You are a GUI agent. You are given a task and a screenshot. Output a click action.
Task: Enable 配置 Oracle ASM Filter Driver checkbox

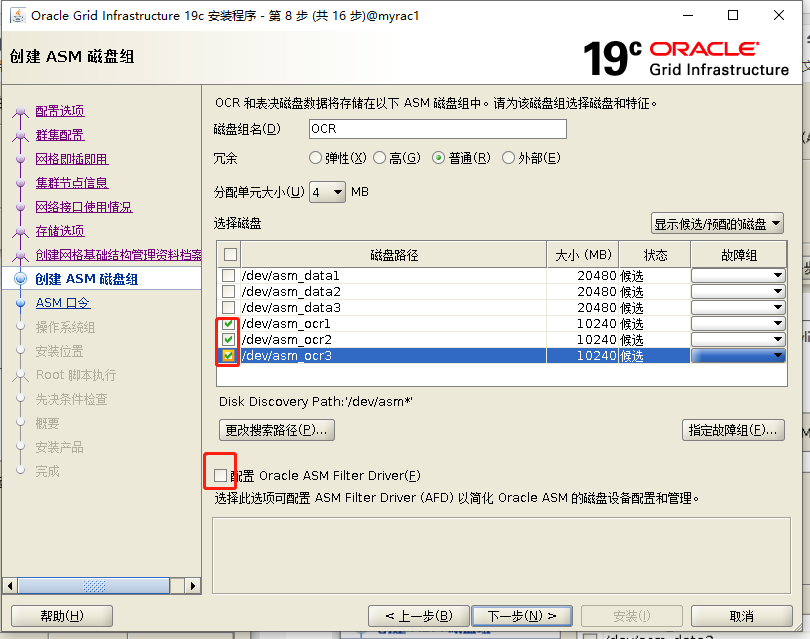pyautogui.click(x=221, y=475)
